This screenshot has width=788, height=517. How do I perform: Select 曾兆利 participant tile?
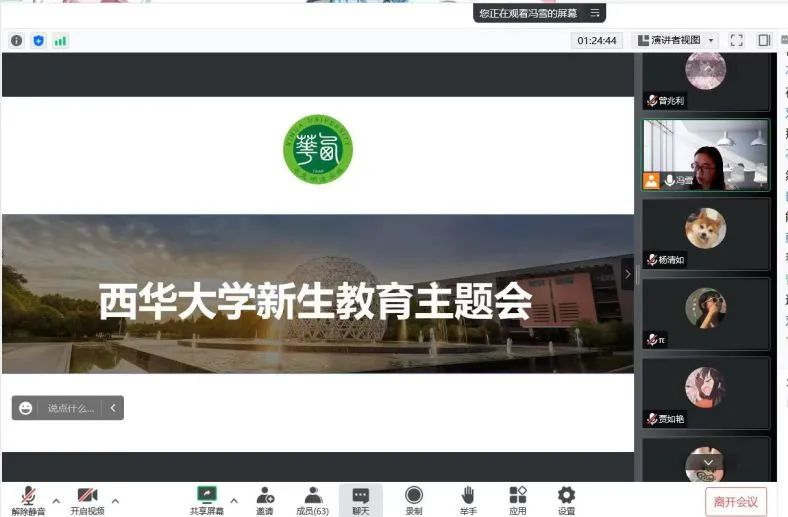(x=706, y=81)
